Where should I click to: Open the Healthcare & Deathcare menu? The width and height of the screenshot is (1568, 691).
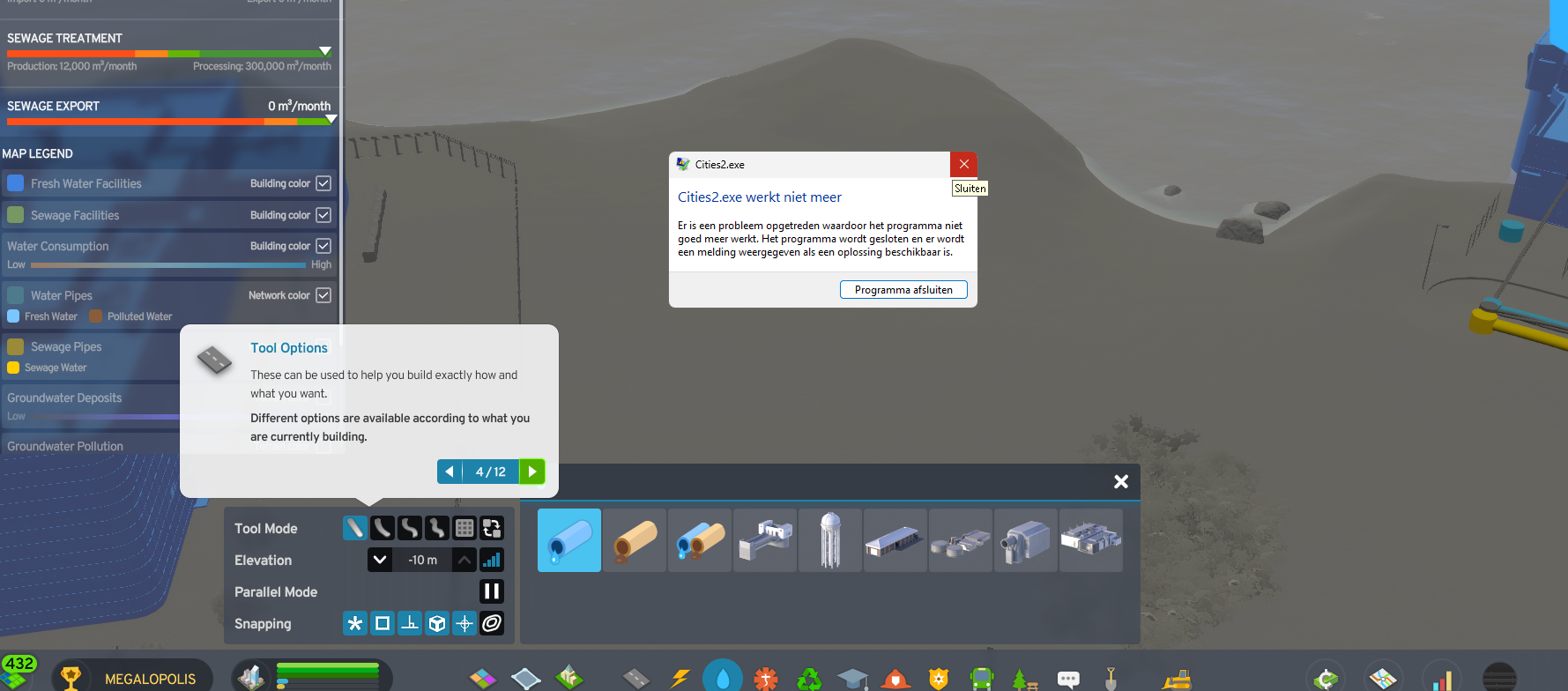click(766, 678)
